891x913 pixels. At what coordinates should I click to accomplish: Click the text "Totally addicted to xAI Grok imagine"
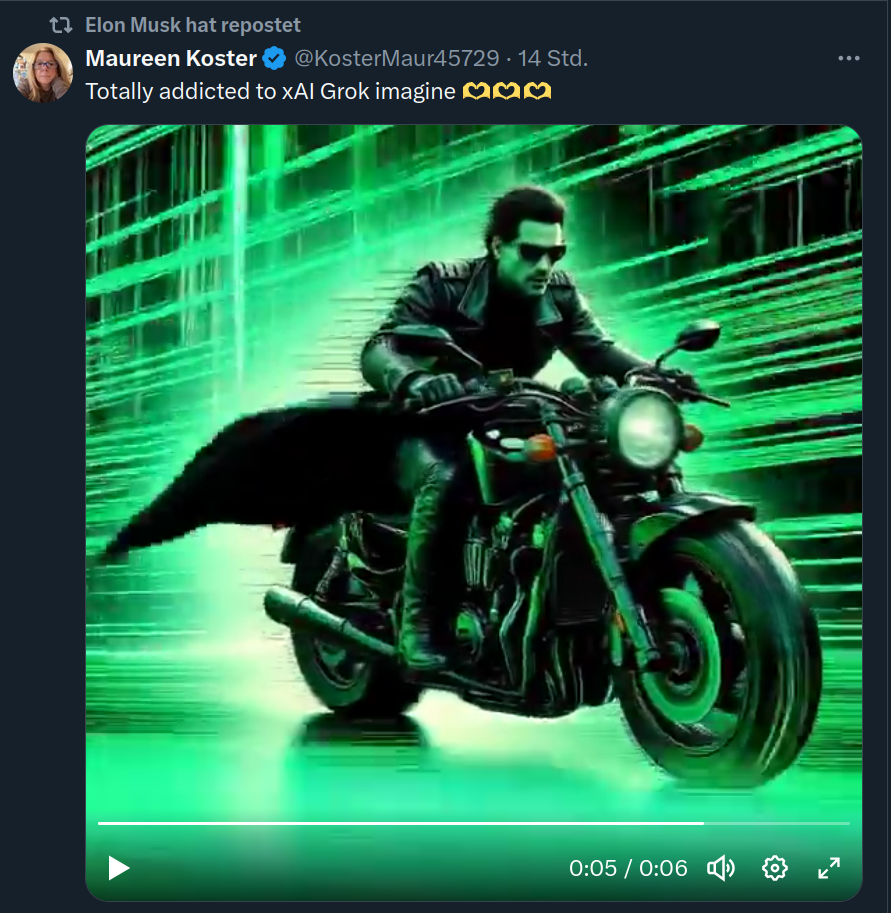271,91
